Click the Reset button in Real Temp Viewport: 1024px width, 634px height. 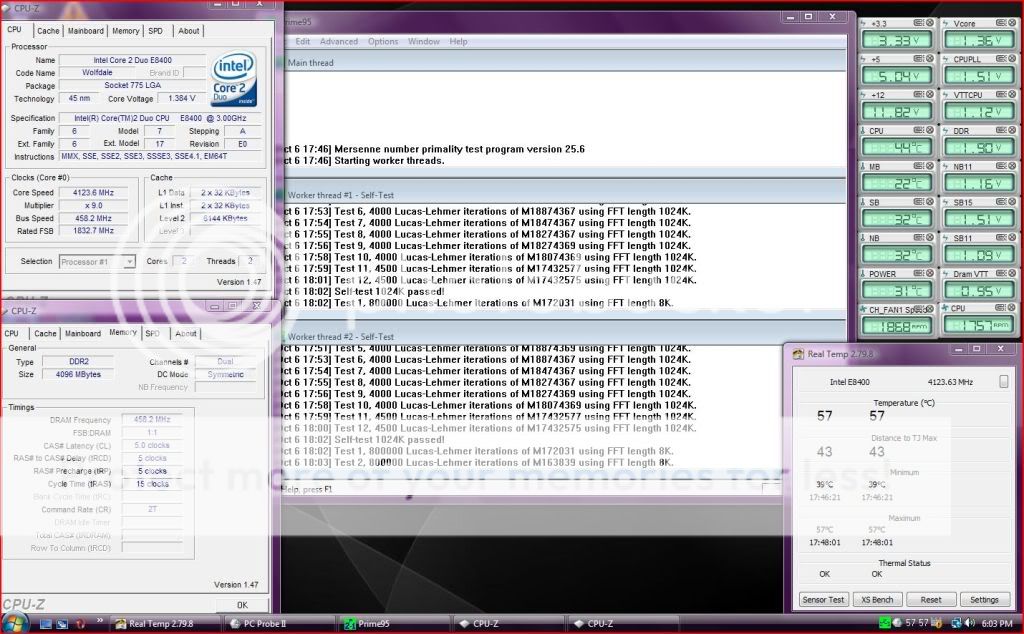coord(931,599)
